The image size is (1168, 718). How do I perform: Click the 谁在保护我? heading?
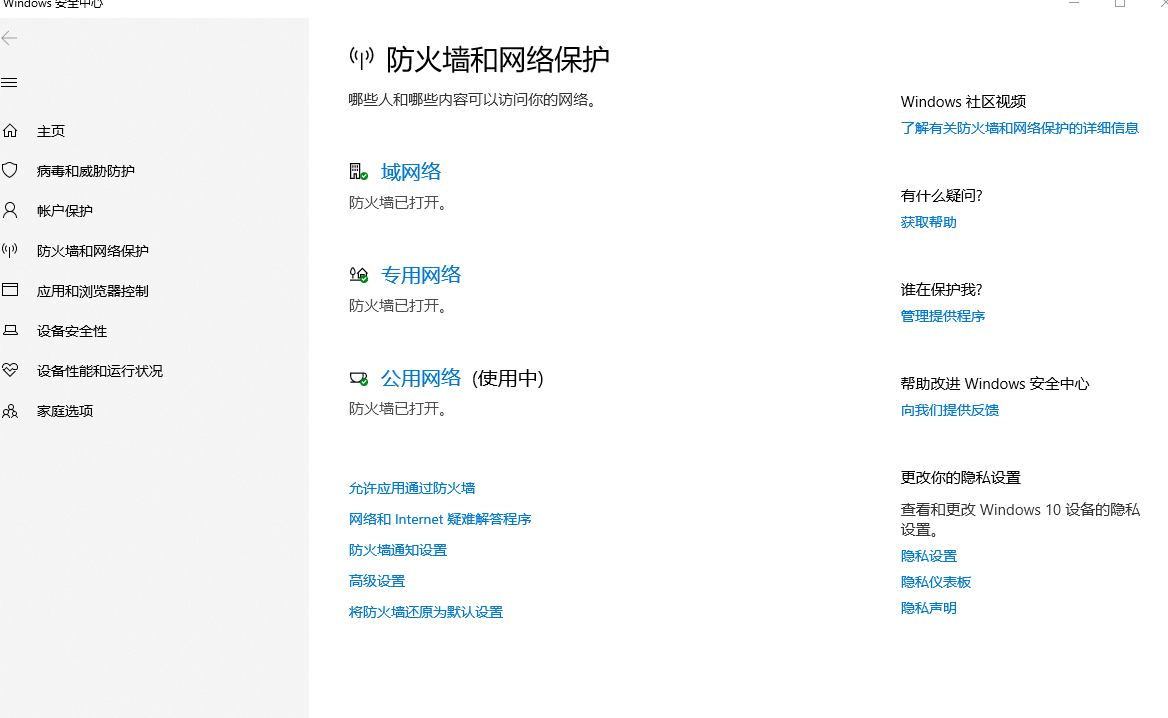pos(942,289)
